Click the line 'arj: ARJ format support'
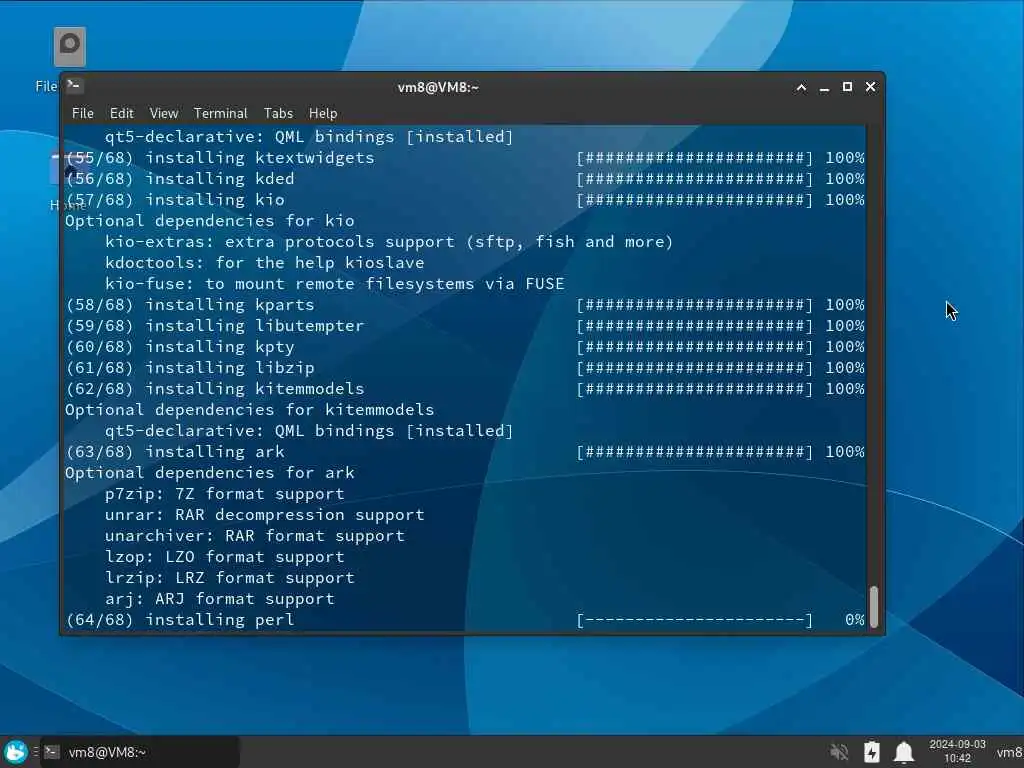 point(219,599)
